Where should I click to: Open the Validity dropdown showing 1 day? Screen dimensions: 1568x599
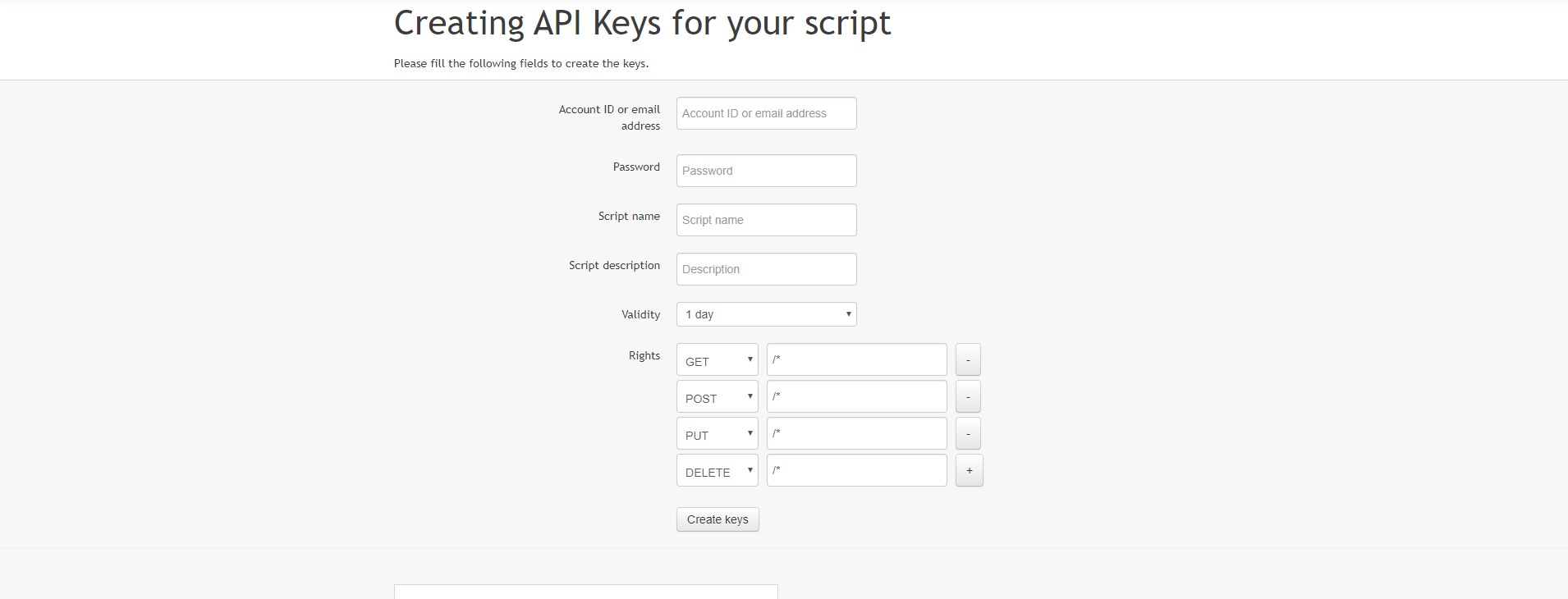pos(766,314)
